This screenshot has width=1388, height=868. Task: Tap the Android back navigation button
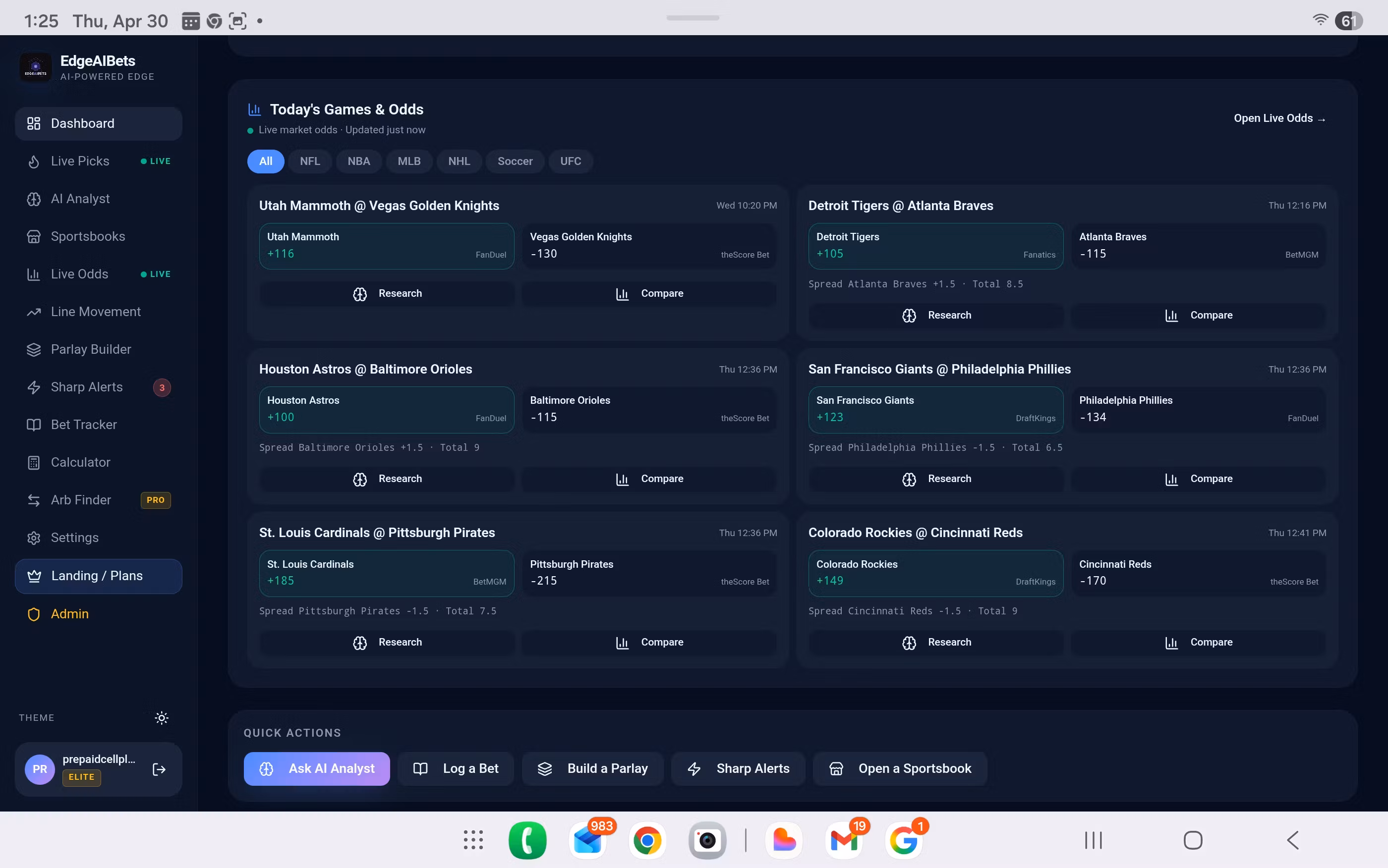point(1293,840)
